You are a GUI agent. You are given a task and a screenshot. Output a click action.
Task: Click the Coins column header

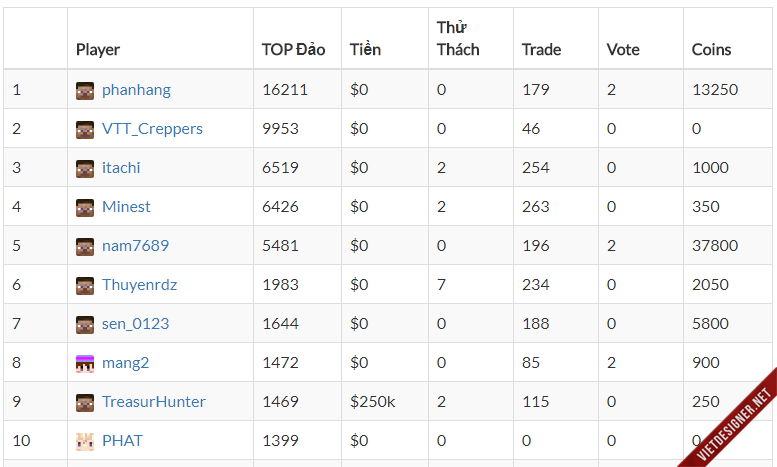pos(711,49)
